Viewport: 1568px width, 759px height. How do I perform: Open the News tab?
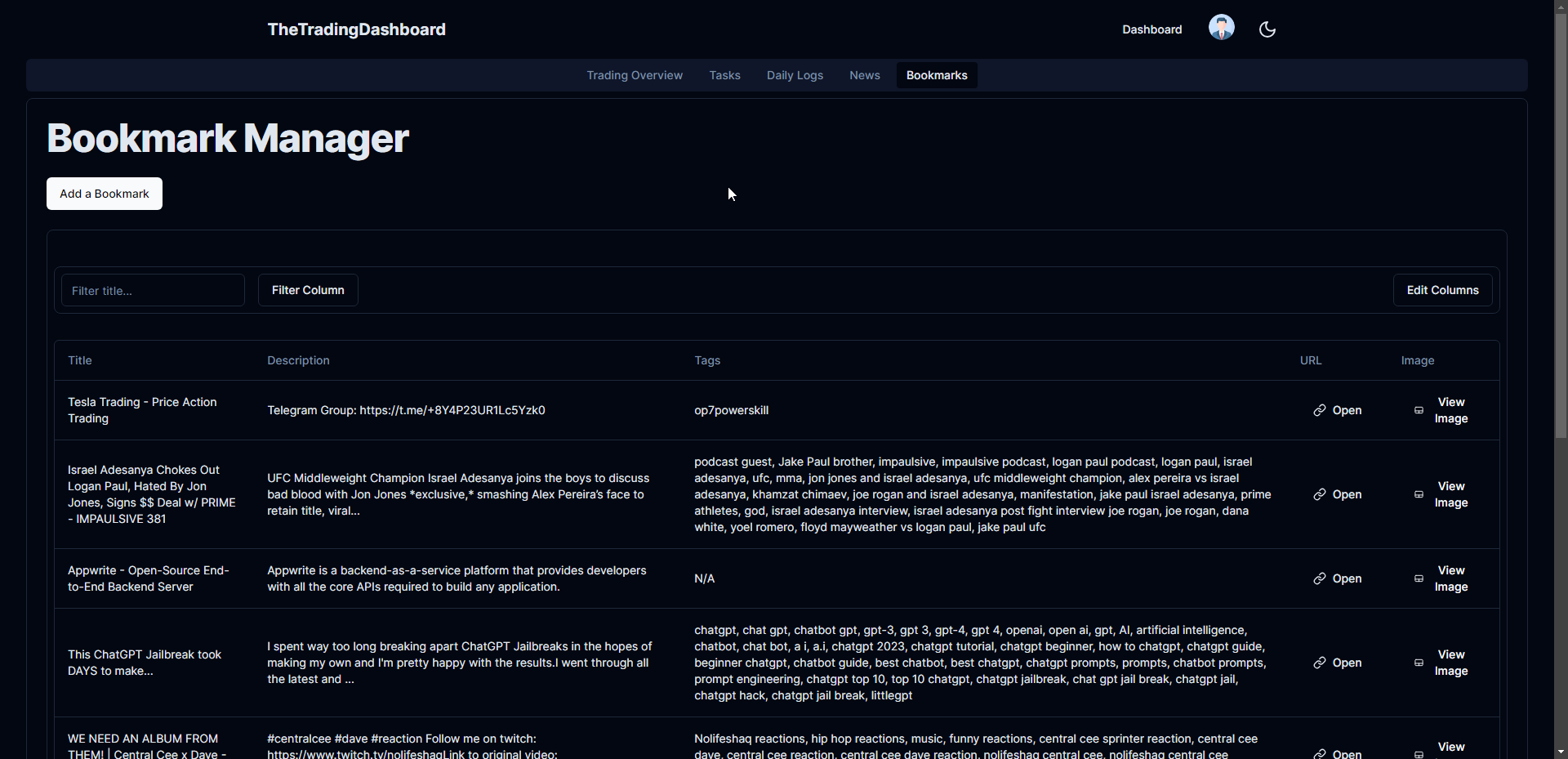click(864, 75)
